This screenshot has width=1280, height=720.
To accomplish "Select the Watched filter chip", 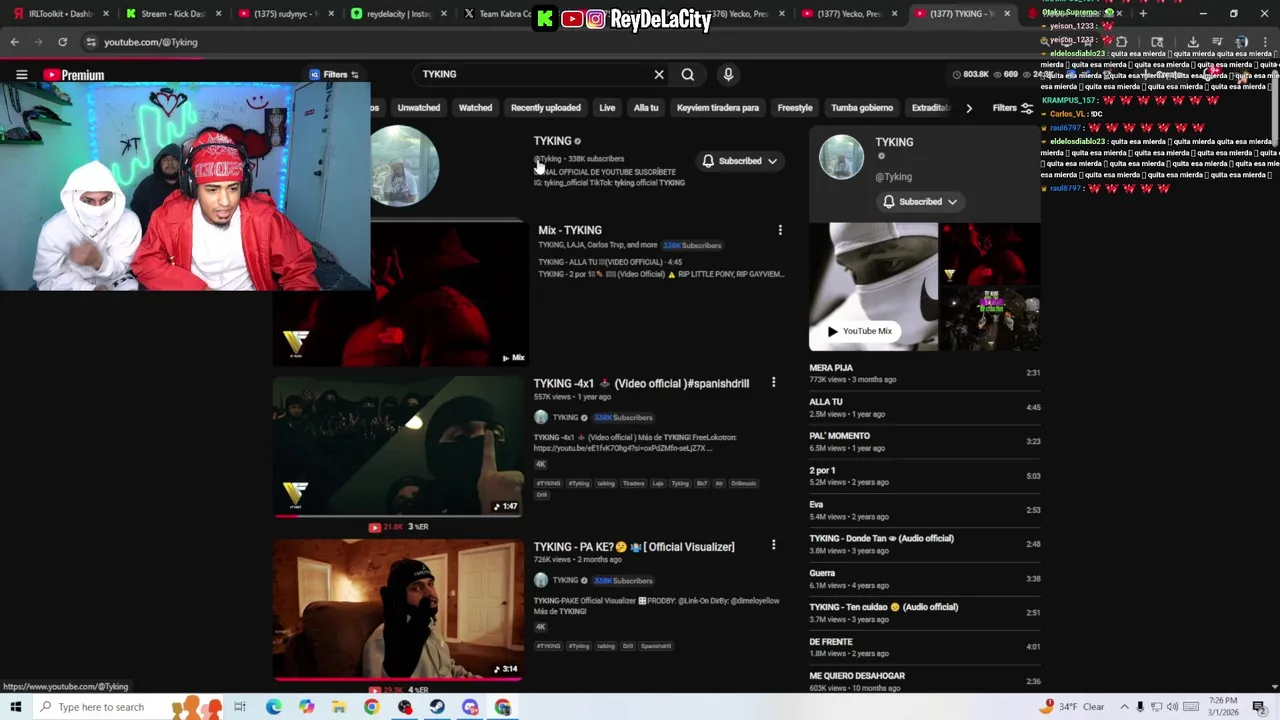I will 475,108.
